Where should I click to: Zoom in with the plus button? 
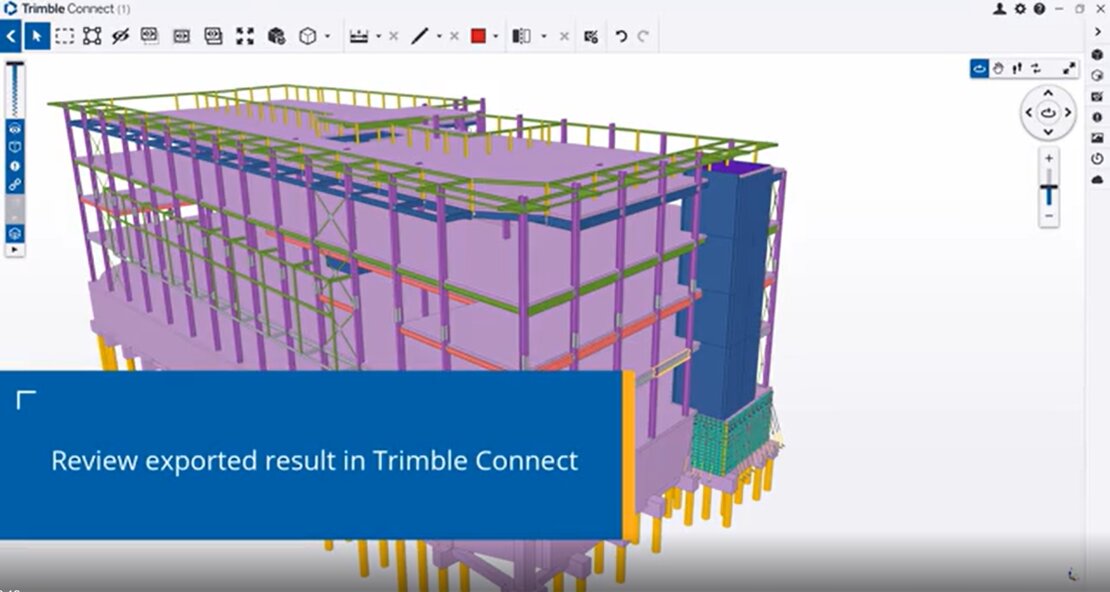tap(1049, 158)
